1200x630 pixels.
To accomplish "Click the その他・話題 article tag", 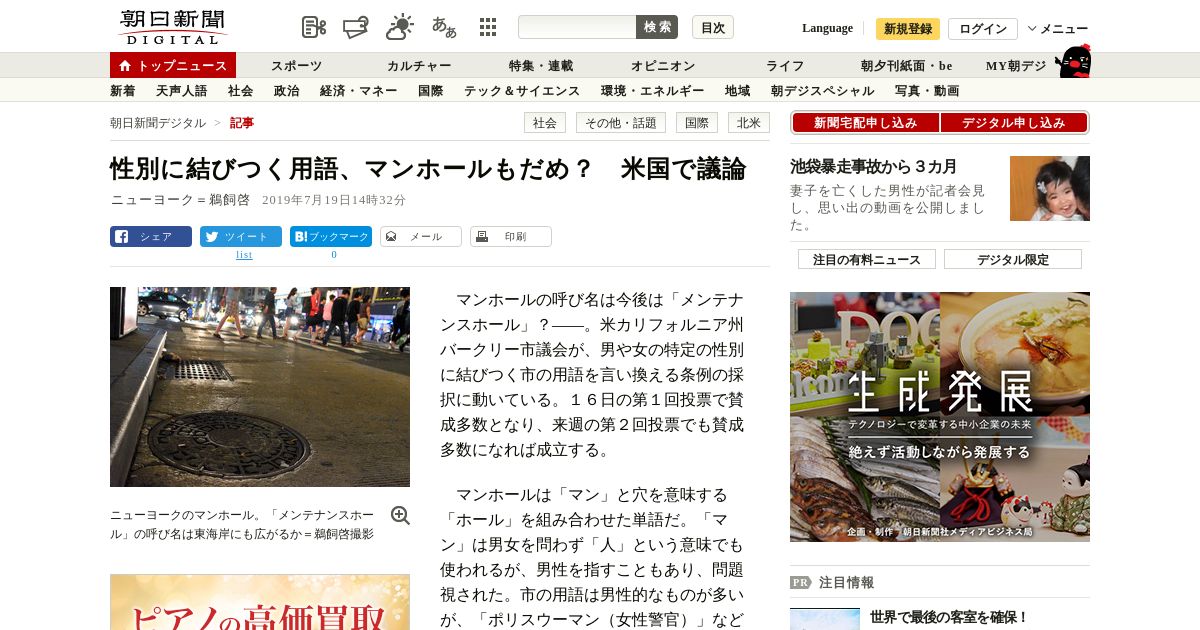I will click(621, 123).
